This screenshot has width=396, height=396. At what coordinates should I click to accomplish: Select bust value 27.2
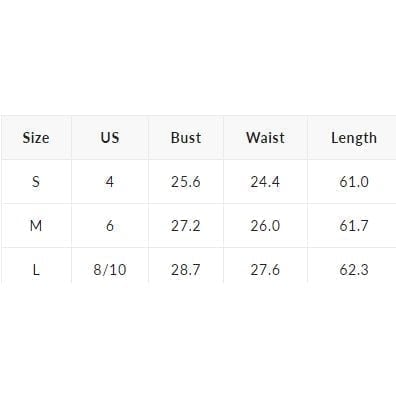click(x=186, y=226)
